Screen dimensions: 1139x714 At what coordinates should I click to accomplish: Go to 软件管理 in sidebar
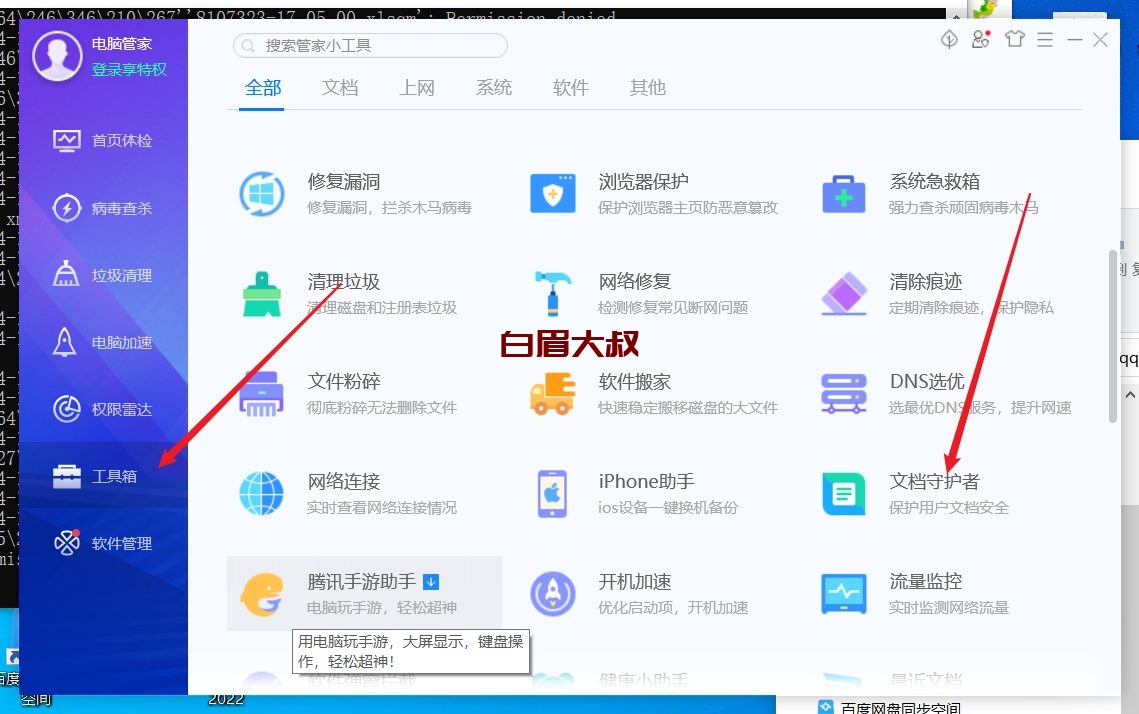coord(103,543)
